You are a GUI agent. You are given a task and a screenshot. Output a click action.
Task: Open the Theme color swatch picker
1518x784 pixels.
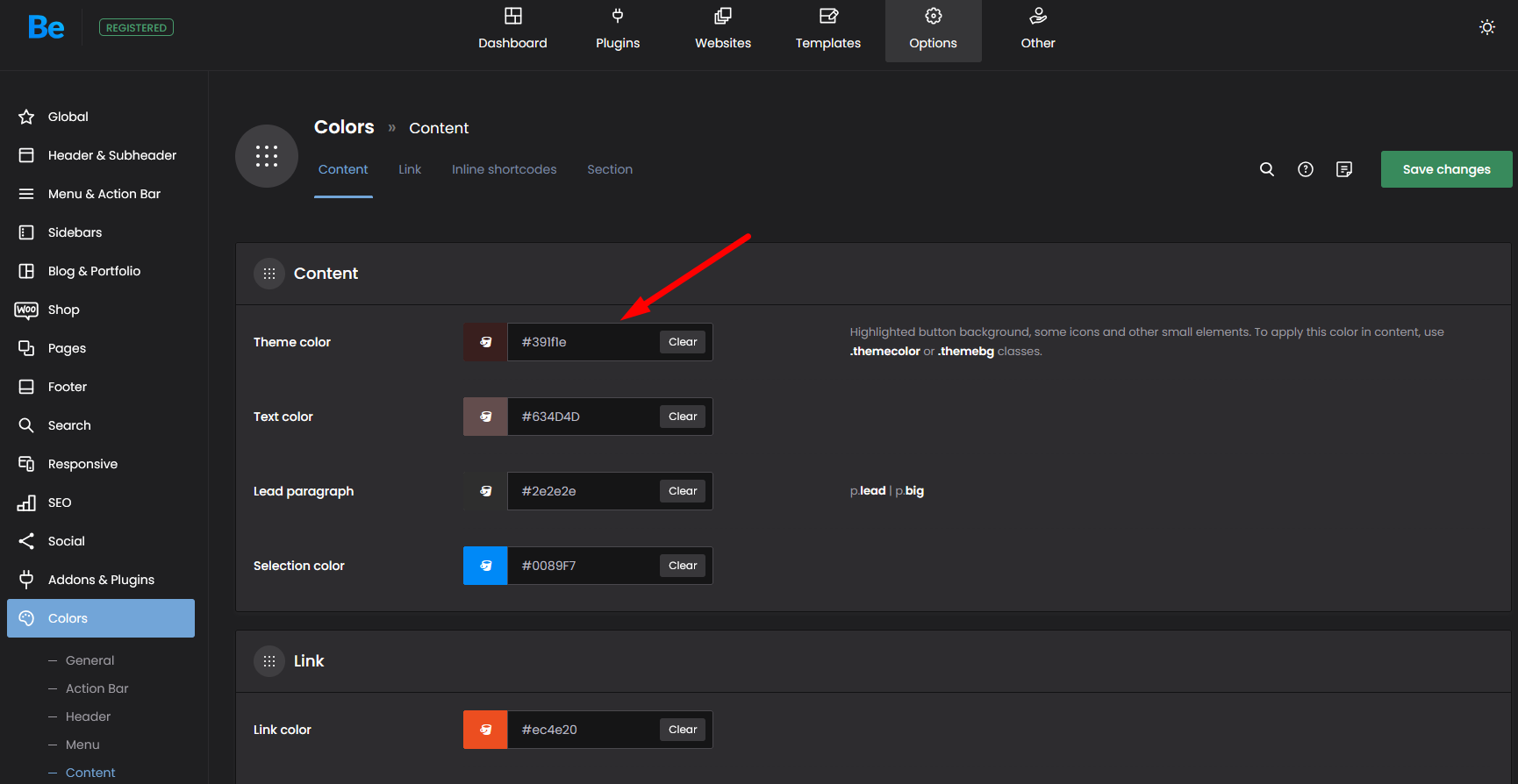485,342
